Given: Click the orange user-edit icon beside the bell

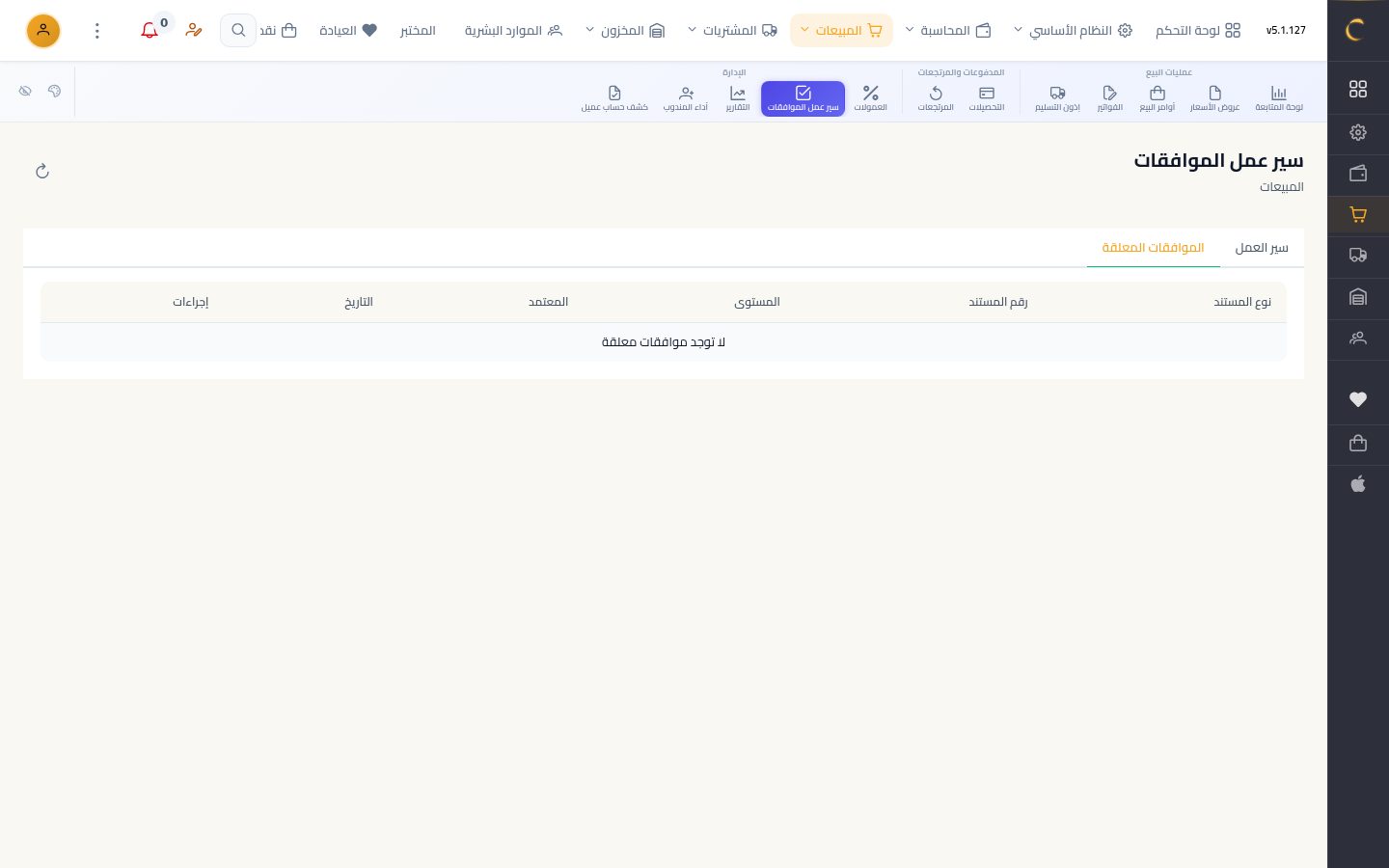Looking at the screenshot, I should click(194, 31).
